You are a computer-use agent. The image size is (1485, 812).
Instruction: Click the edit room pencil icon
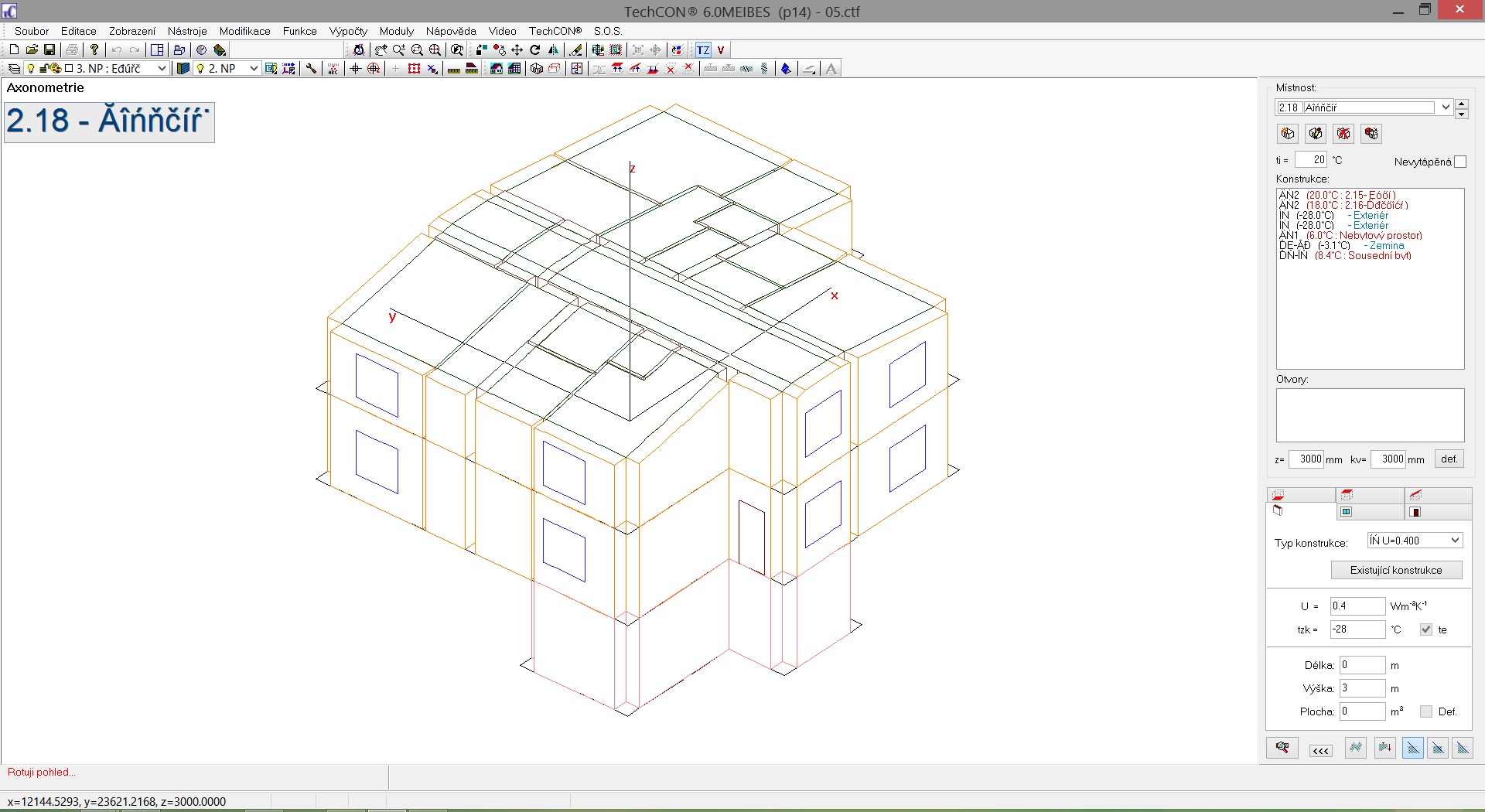[1316, 134]
